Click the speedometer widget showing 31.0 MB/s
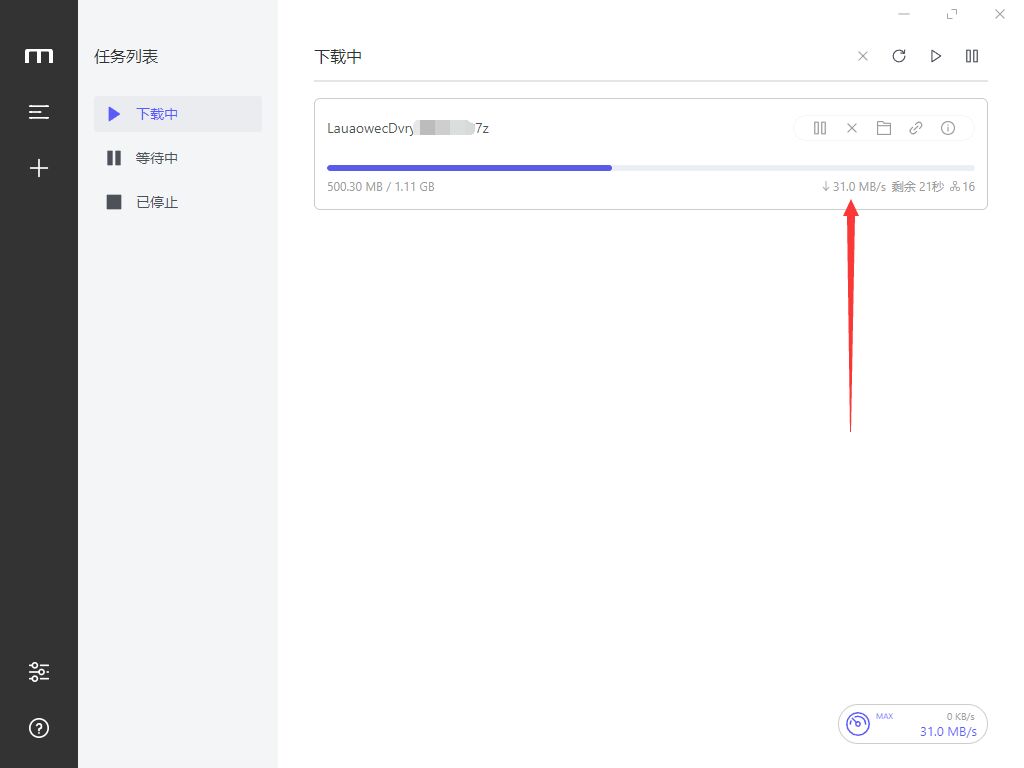This screenshot has width=1024, height=768. 912,724
